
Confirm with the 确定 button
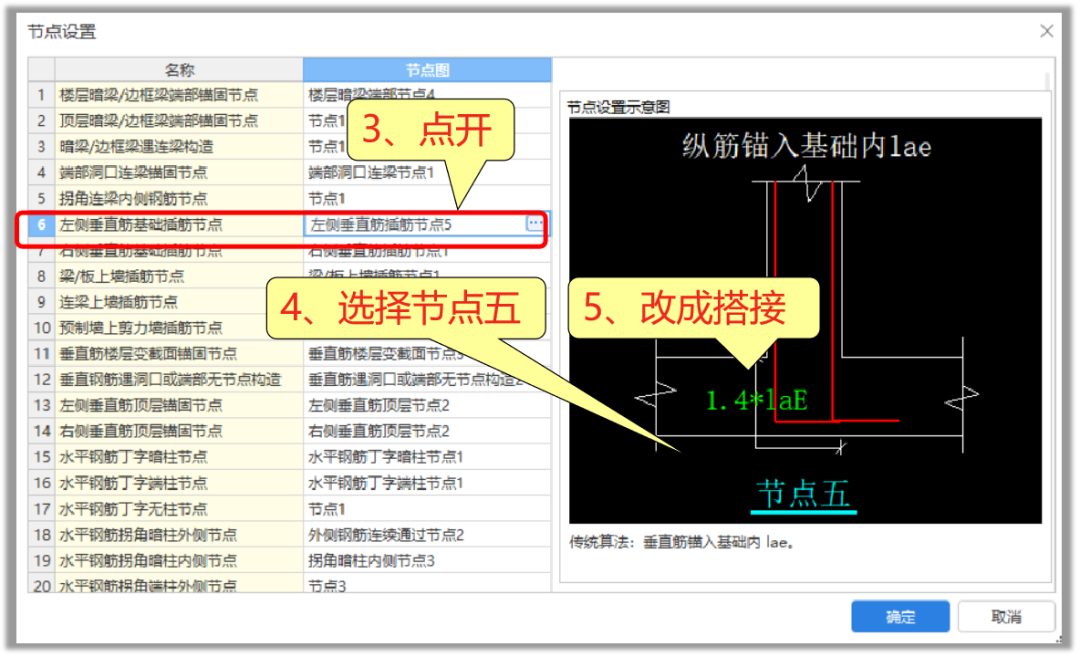[x=900, y=616]
